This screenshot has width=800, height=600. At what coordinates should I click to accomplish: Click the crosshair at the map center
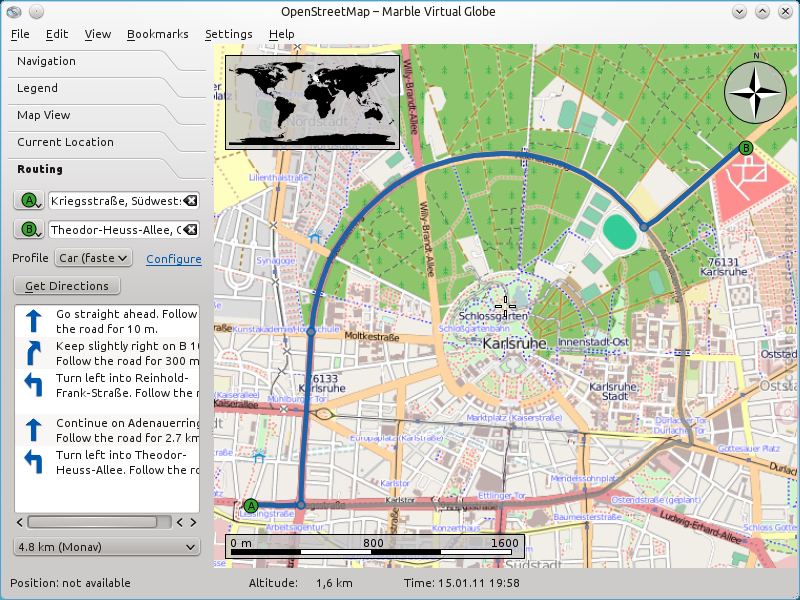(x=505, y=306)
